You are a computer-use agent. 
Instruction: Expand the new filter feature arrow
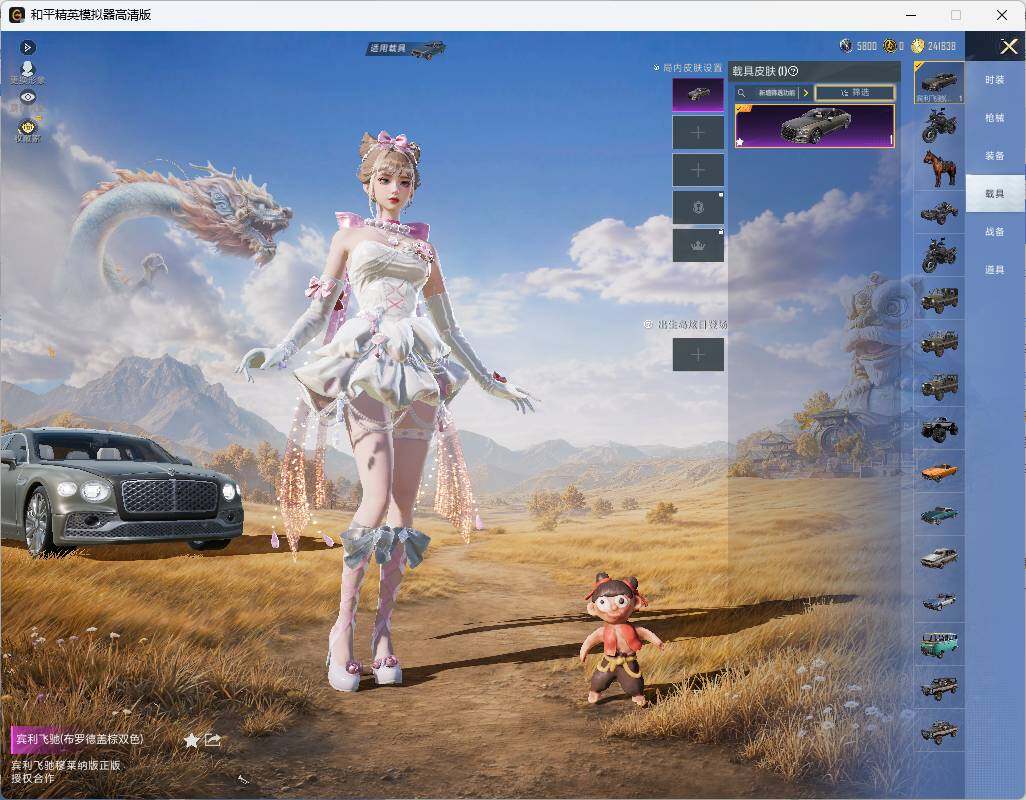[805, 93]
